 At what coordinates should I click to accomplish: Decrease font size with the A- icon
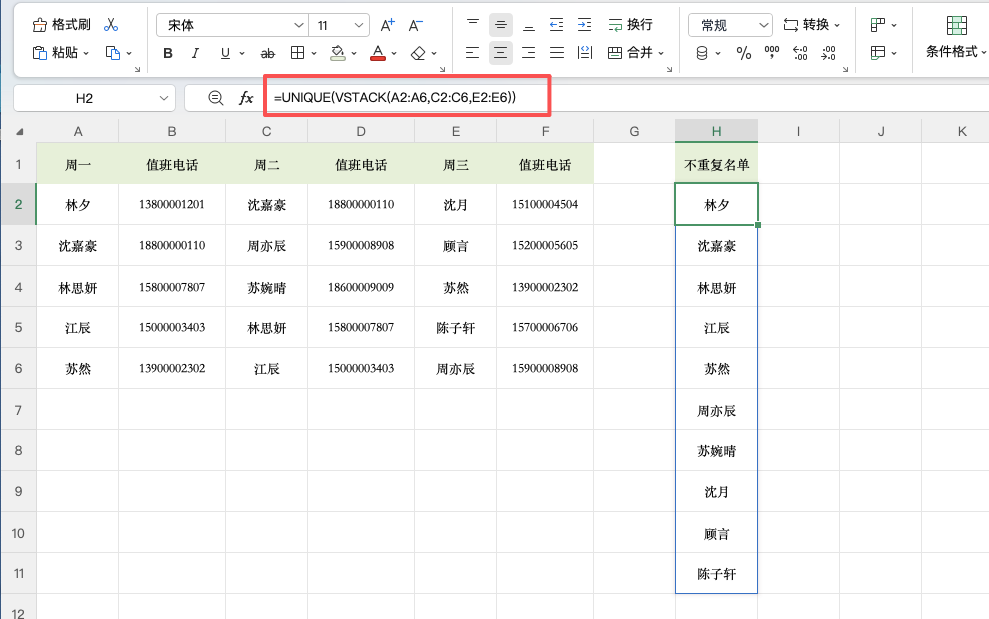pyautogui.click(x=416, y=25)
